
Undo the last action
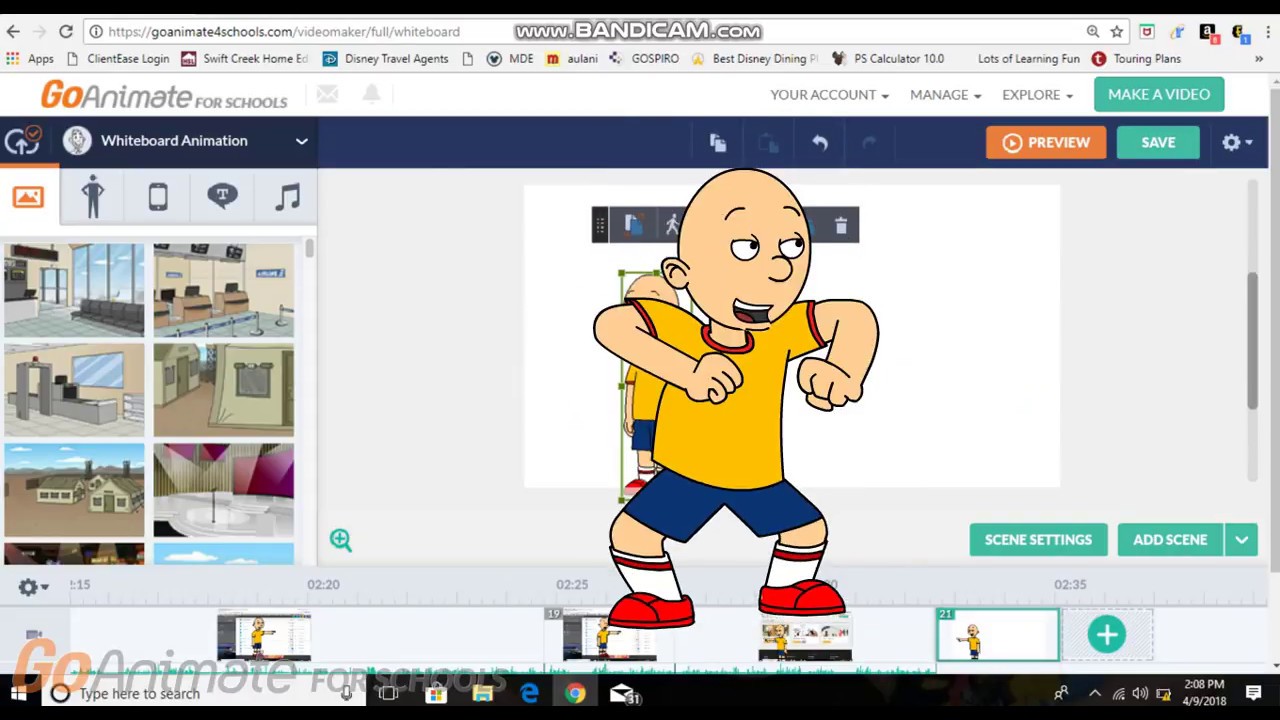click(x=820, y=143)
